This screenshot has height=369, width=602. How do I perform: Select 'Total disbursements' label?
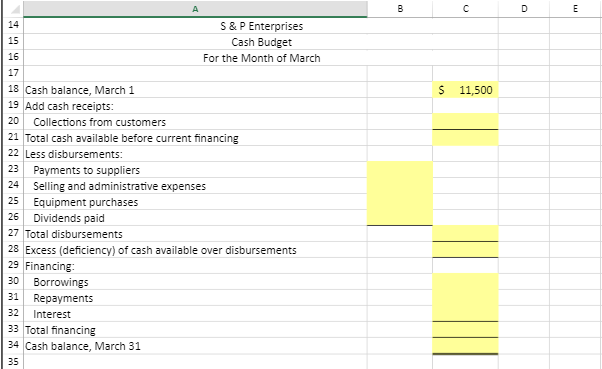[x=74, y=234]
